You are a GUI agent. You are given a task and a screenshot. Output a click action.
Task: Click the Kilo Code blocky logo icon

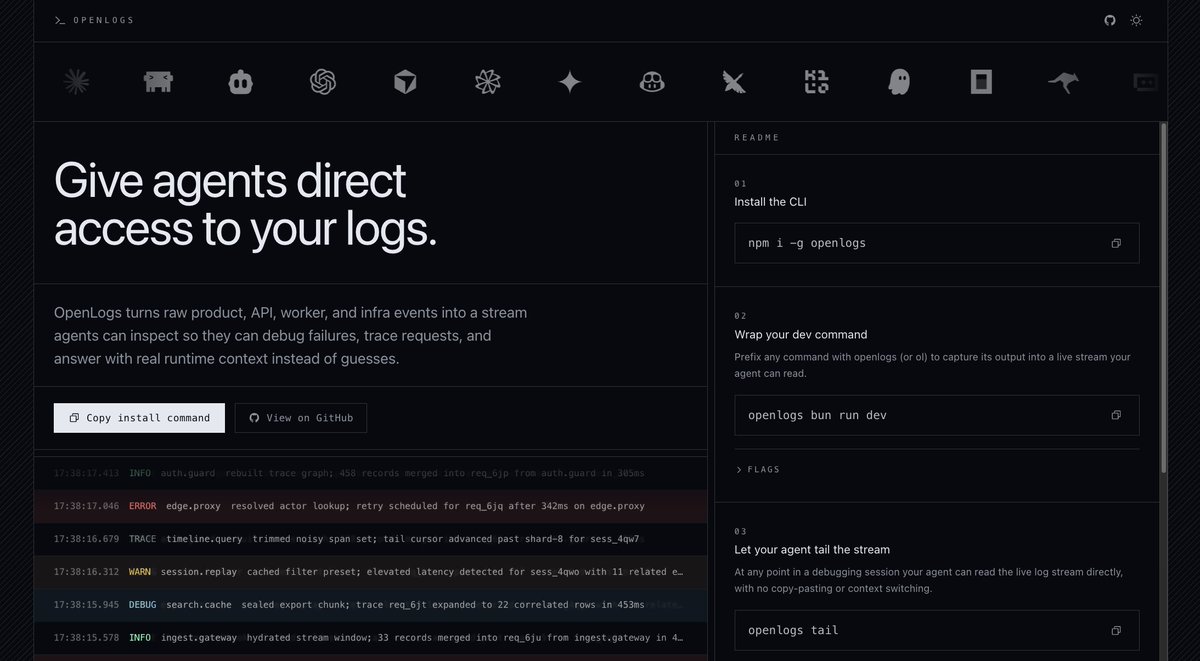[x=817, y=82]
